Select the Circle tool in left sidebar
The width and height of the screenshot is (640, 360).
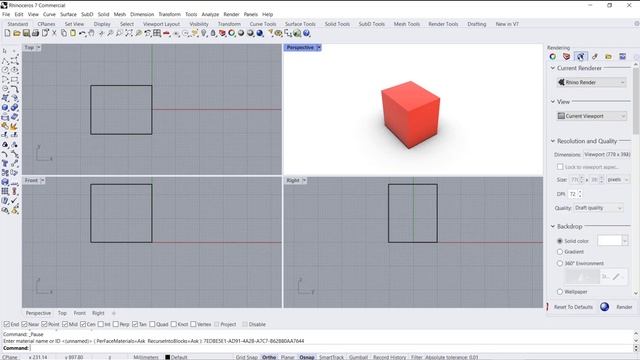point(5,70)
